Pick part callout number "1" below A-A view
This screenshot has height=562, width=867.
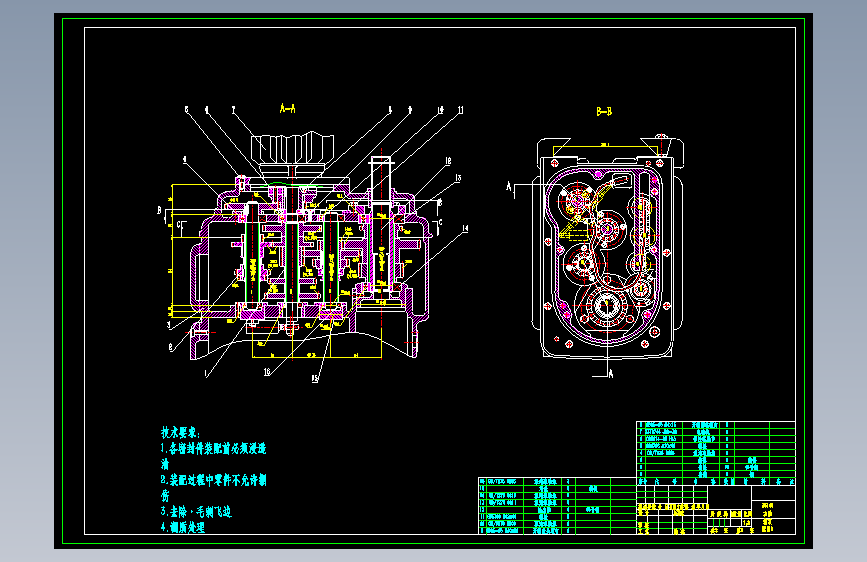(206, 374)
